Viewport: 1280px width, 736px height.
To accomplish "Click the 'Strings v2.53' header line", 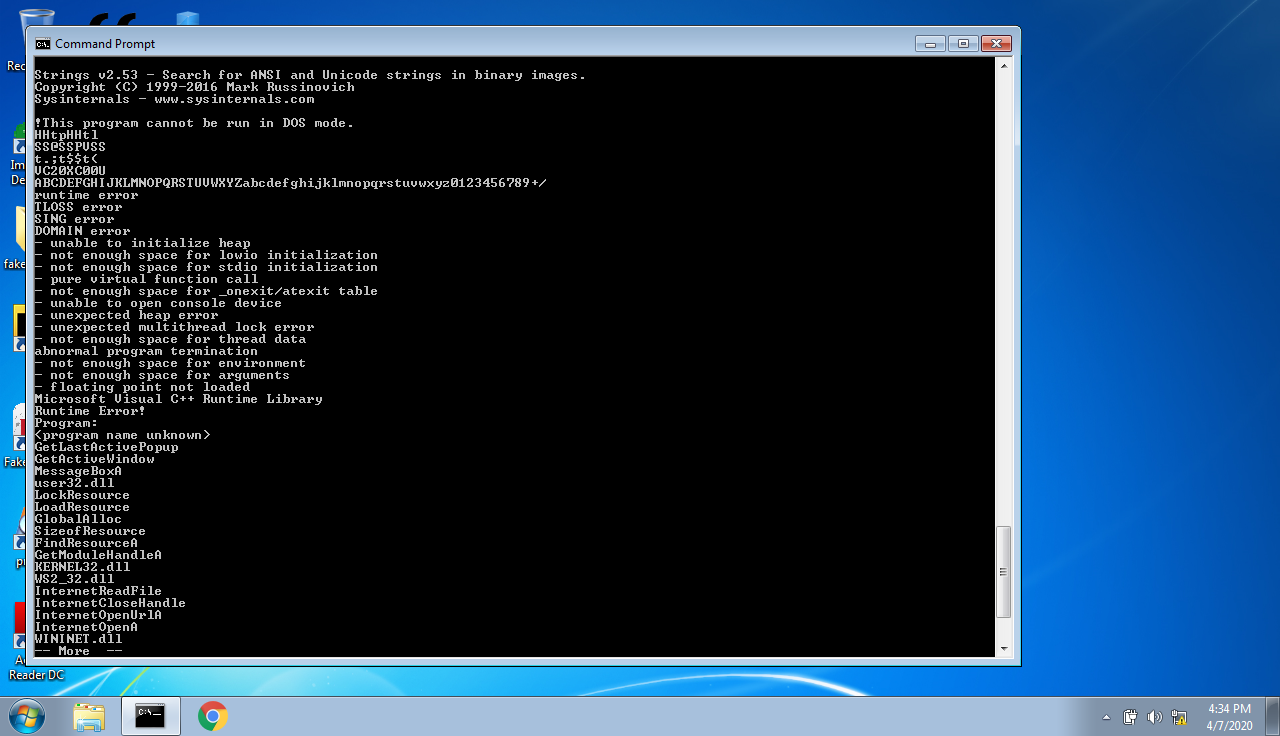I will point(310,75).
